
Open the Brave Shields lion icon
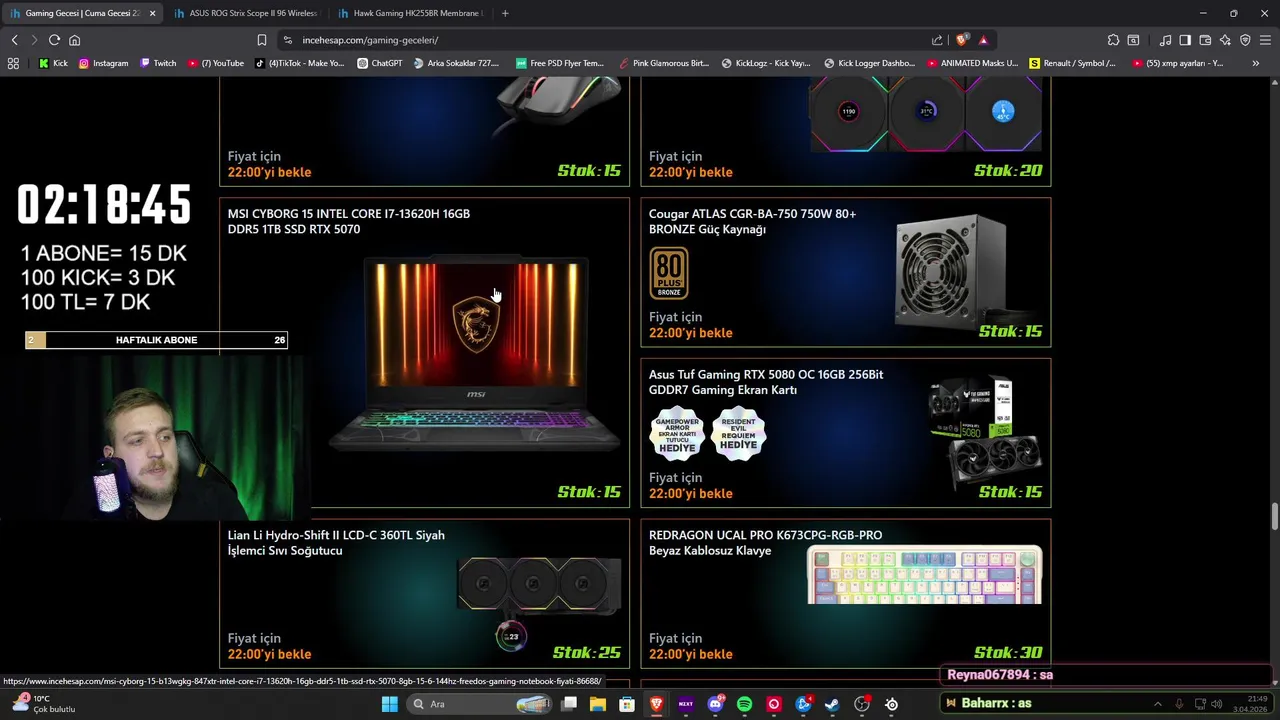coord(962,40)
